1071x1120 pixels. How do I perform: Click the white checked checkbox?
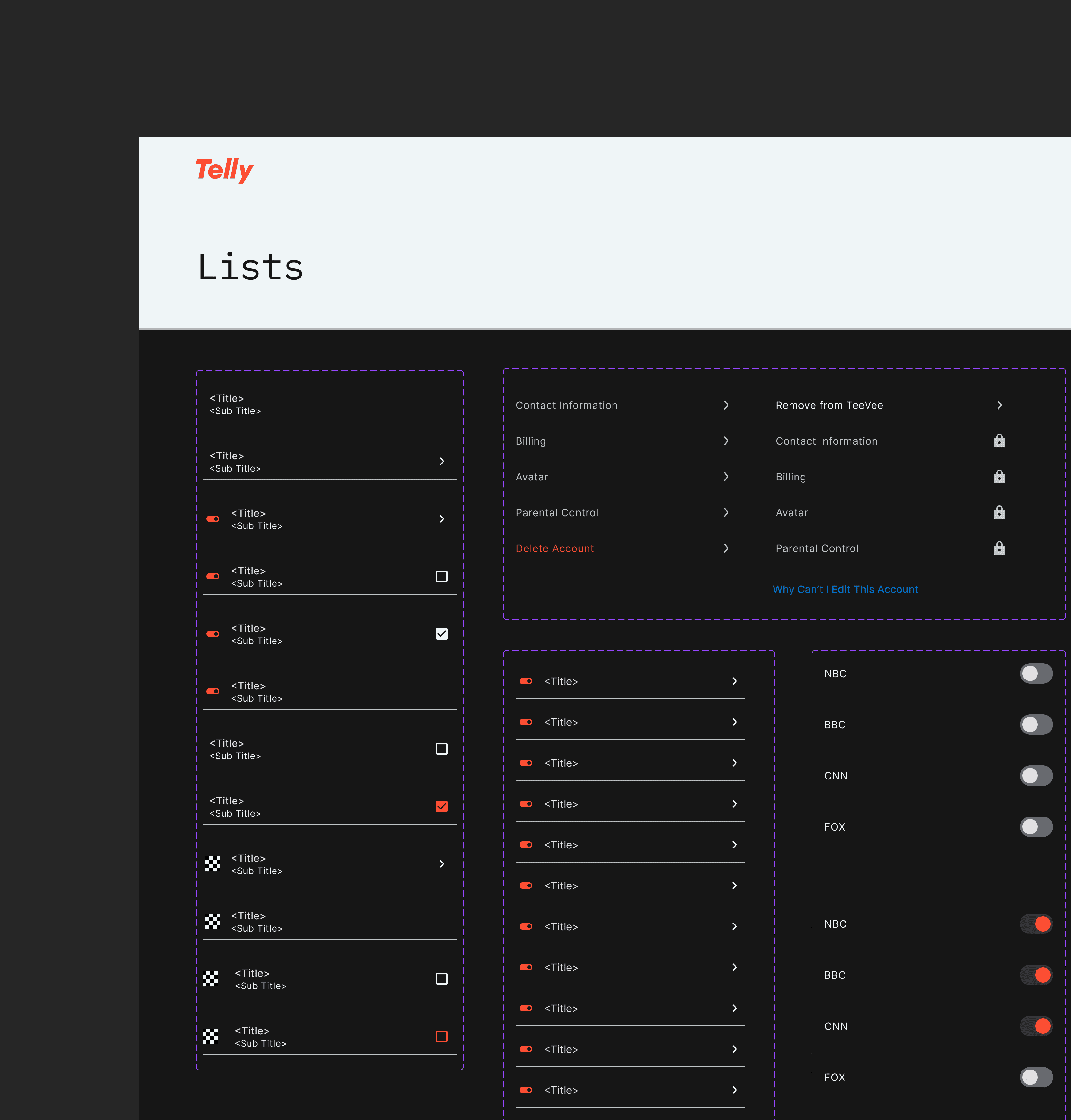[441, 634]
